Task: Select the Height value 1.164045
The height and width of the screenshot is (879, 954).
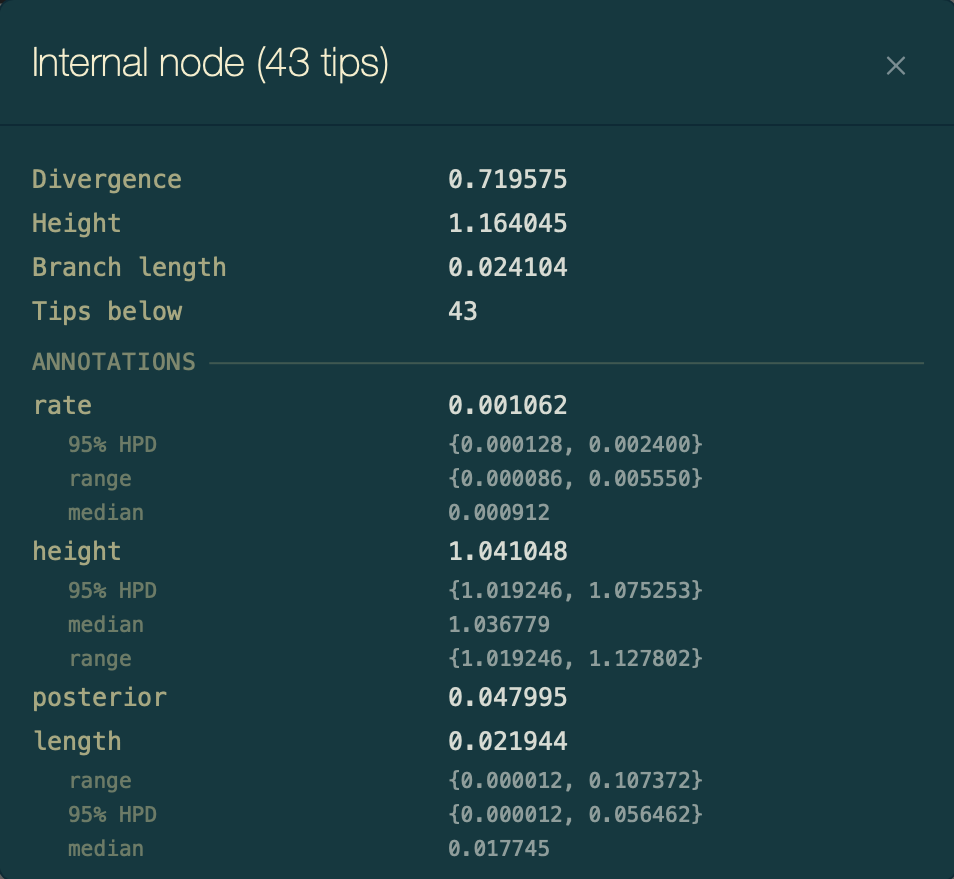Action: coord(507,223)
